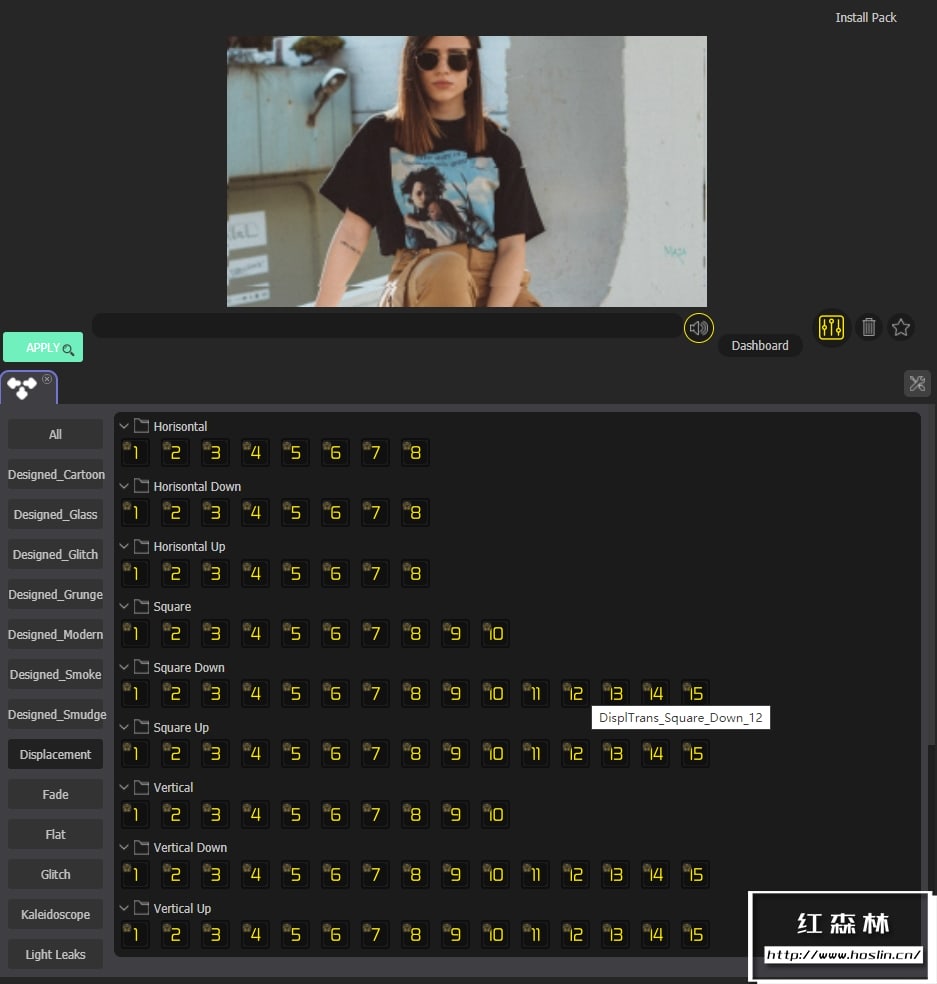Collapse the Square folder
937x984 pixels.
pyautogui.click(x=124, y=607)
